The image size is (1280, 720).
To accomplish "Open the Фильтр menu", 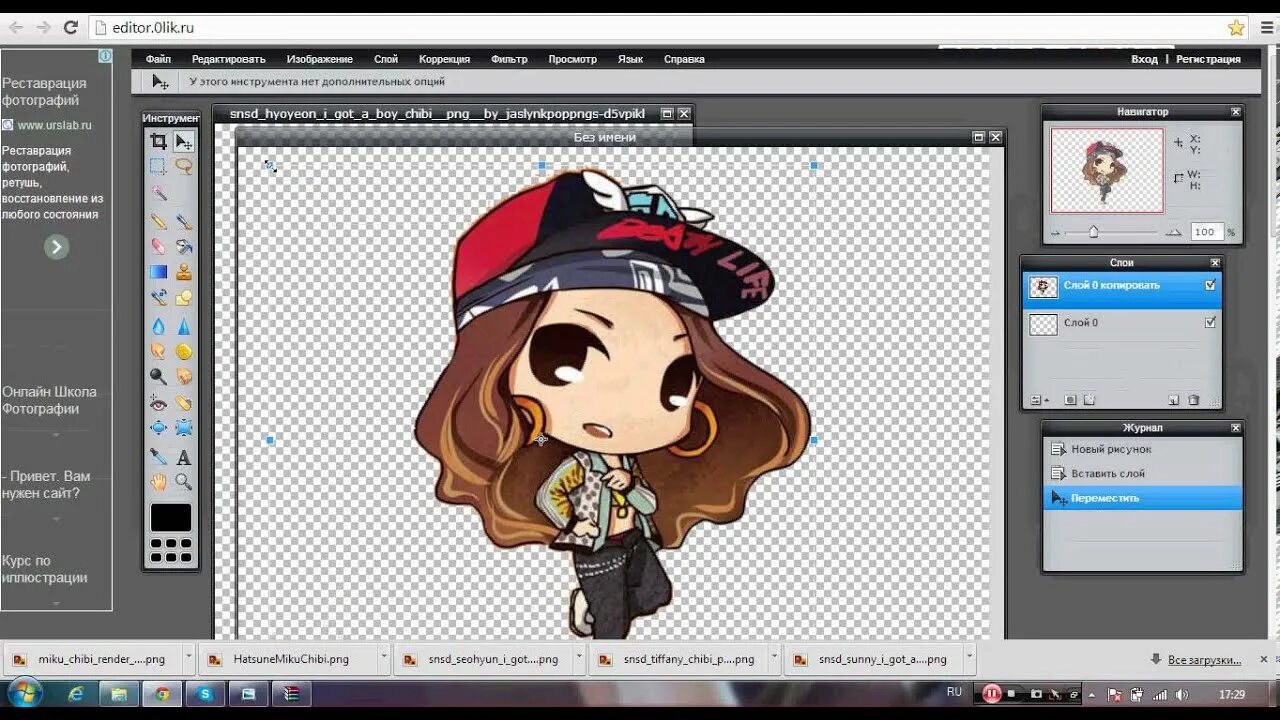I will point(509,59).
